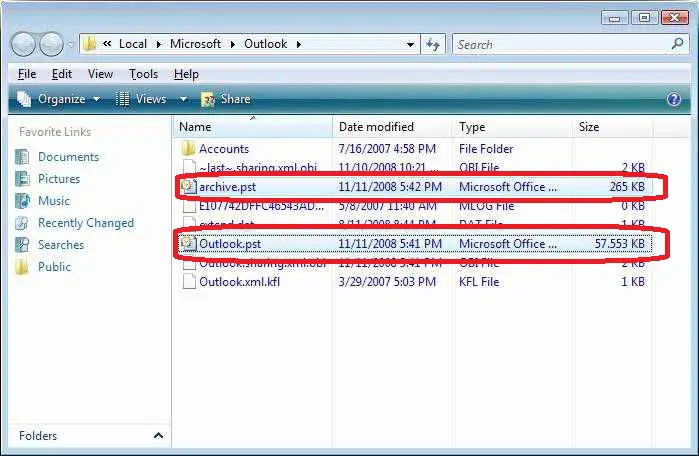Click the Share toolbar button
The width and height of the screenshot is (699, 456).
(226, 99)
